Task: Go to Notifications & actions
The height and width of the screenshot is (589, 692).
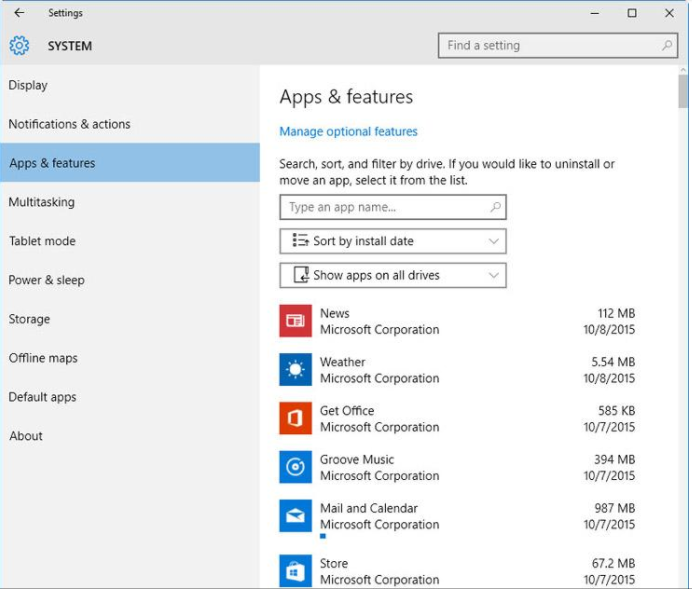Action: click(130, 124)
